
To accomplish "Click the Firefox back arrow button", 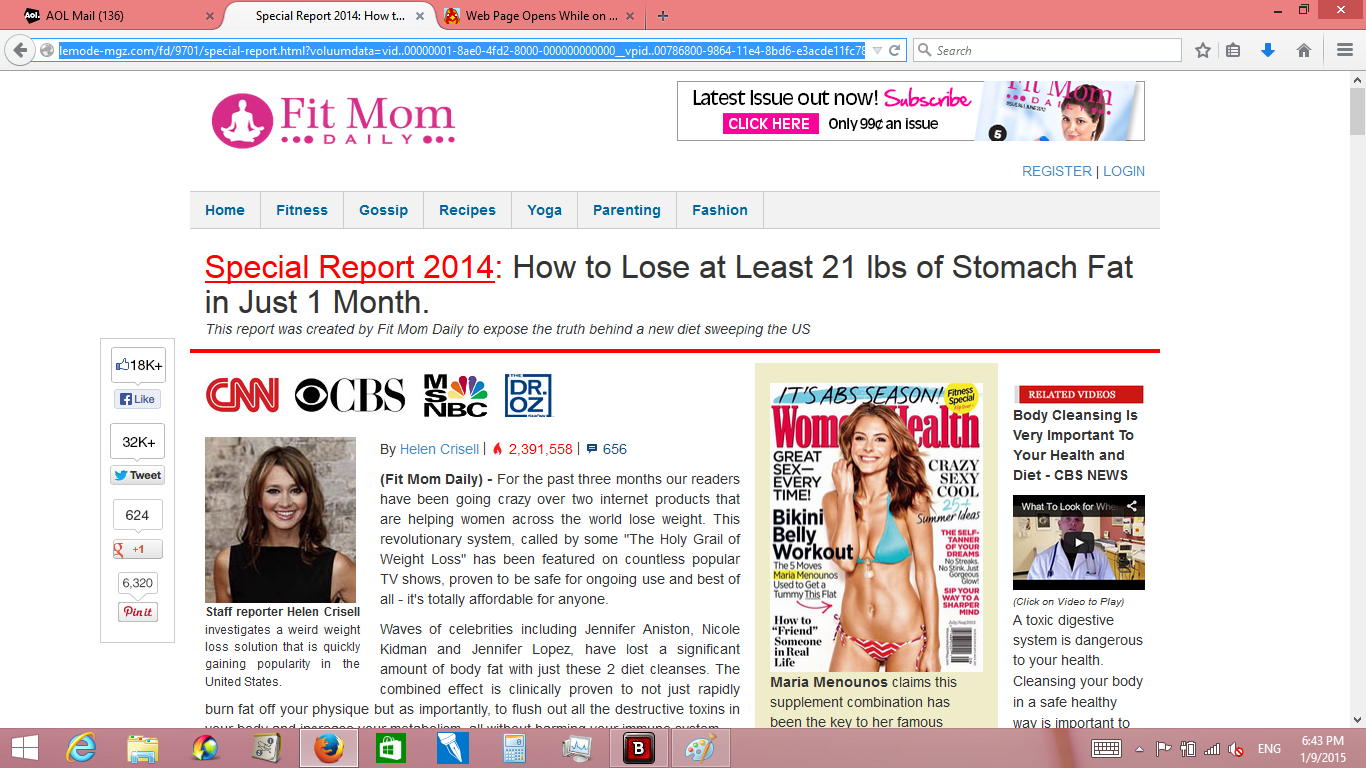I will click(19, 50).
